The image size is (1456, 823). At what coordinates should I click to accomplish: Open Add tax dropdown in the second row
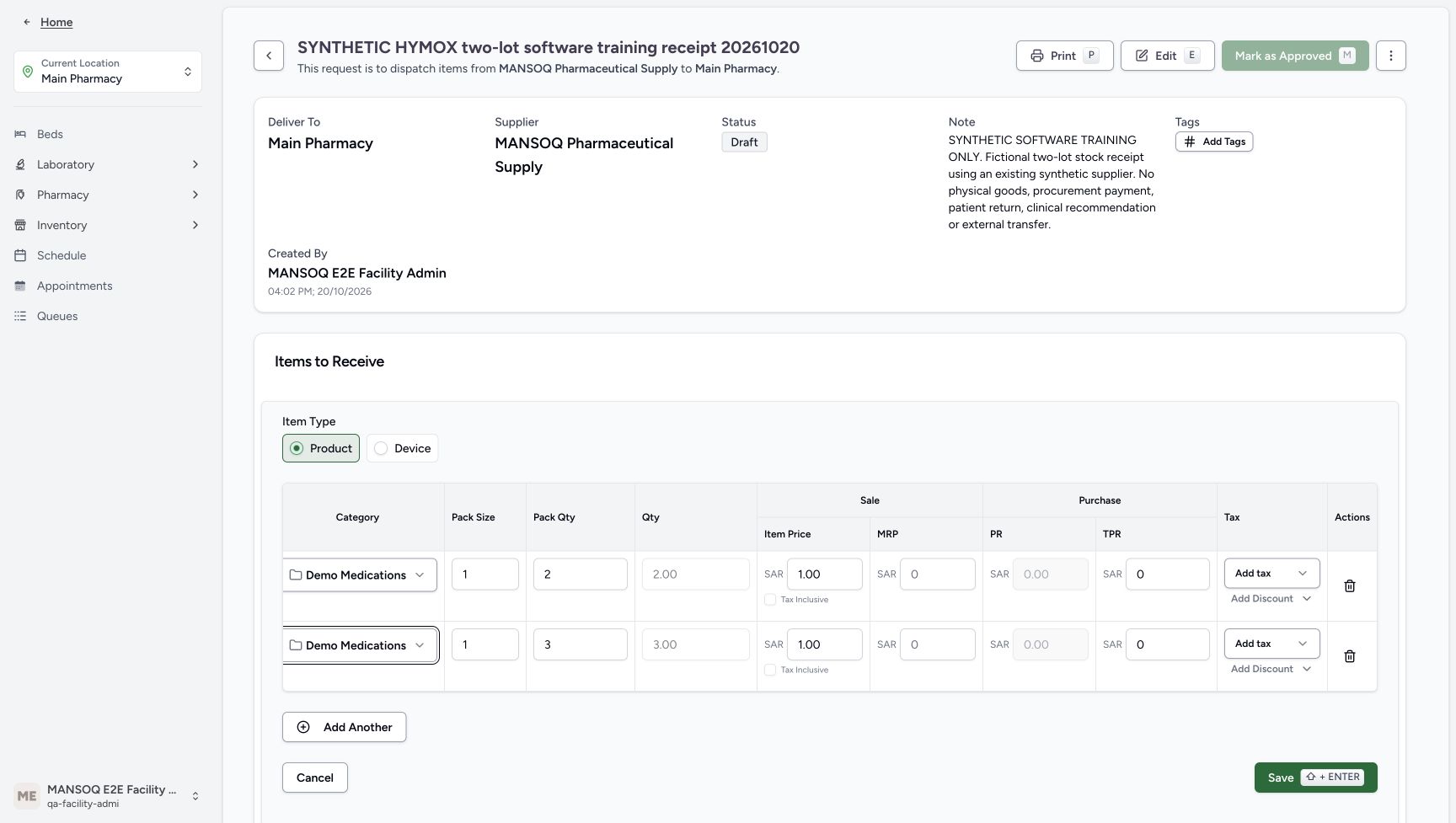[1271, 644]
